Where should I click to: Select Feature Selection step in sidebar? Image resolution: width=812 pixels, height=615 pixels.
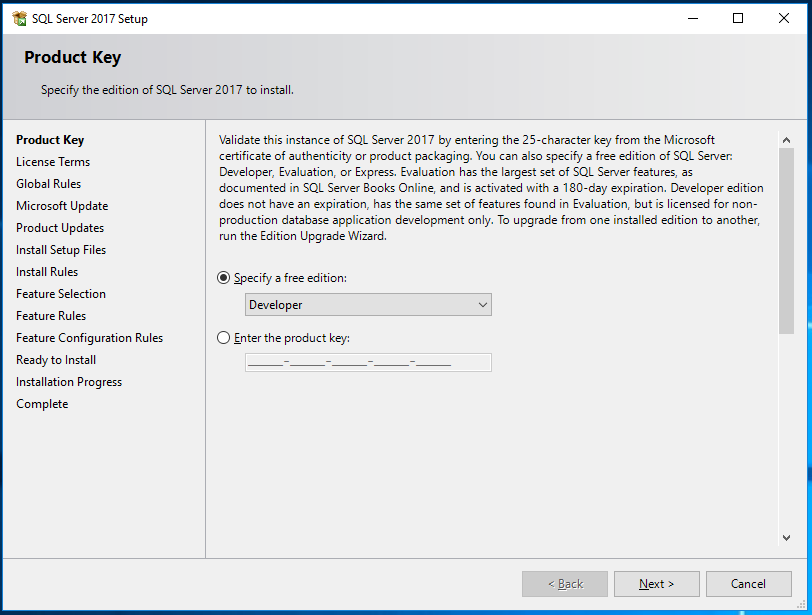[x=61, y=294]
